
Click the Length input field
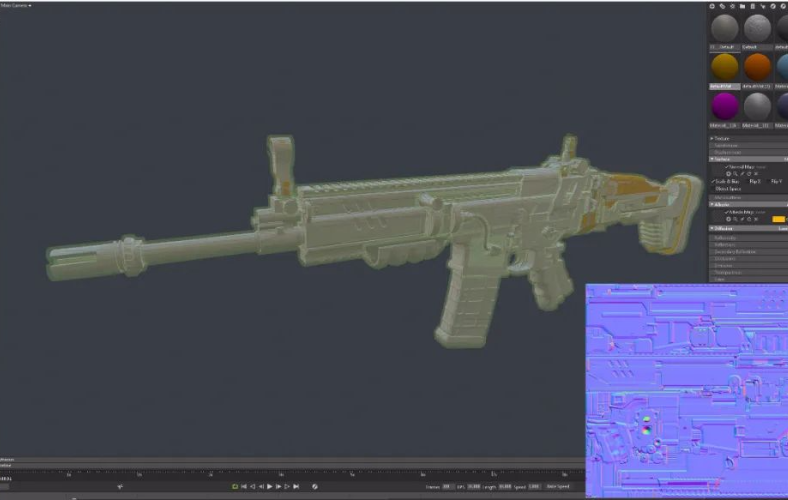pos(505,486)
